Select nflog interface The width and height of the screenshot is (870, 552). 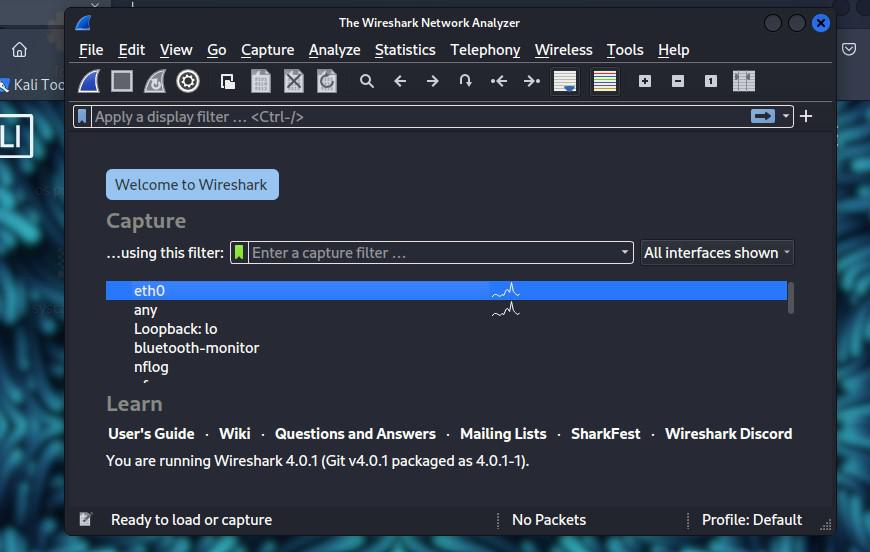(x=446, y=367)
